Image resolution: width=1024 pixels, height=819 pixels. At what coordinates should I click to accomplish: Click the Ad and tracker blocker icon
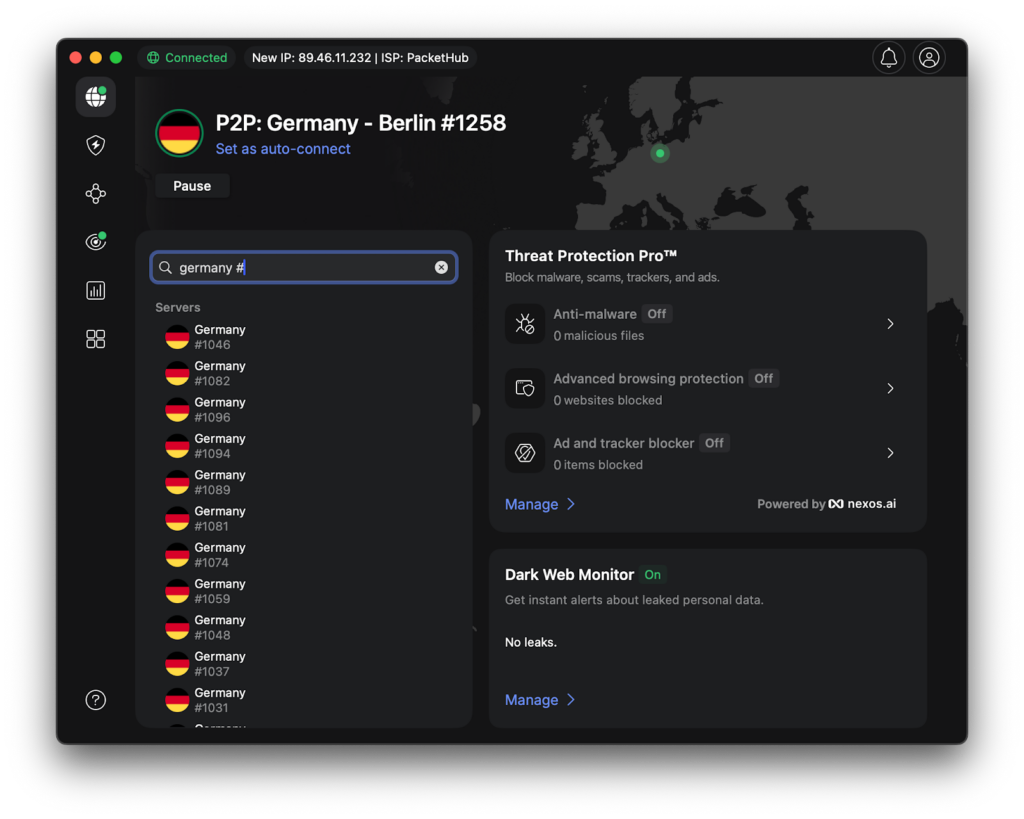pyautogui.click(x=524, y=453)
